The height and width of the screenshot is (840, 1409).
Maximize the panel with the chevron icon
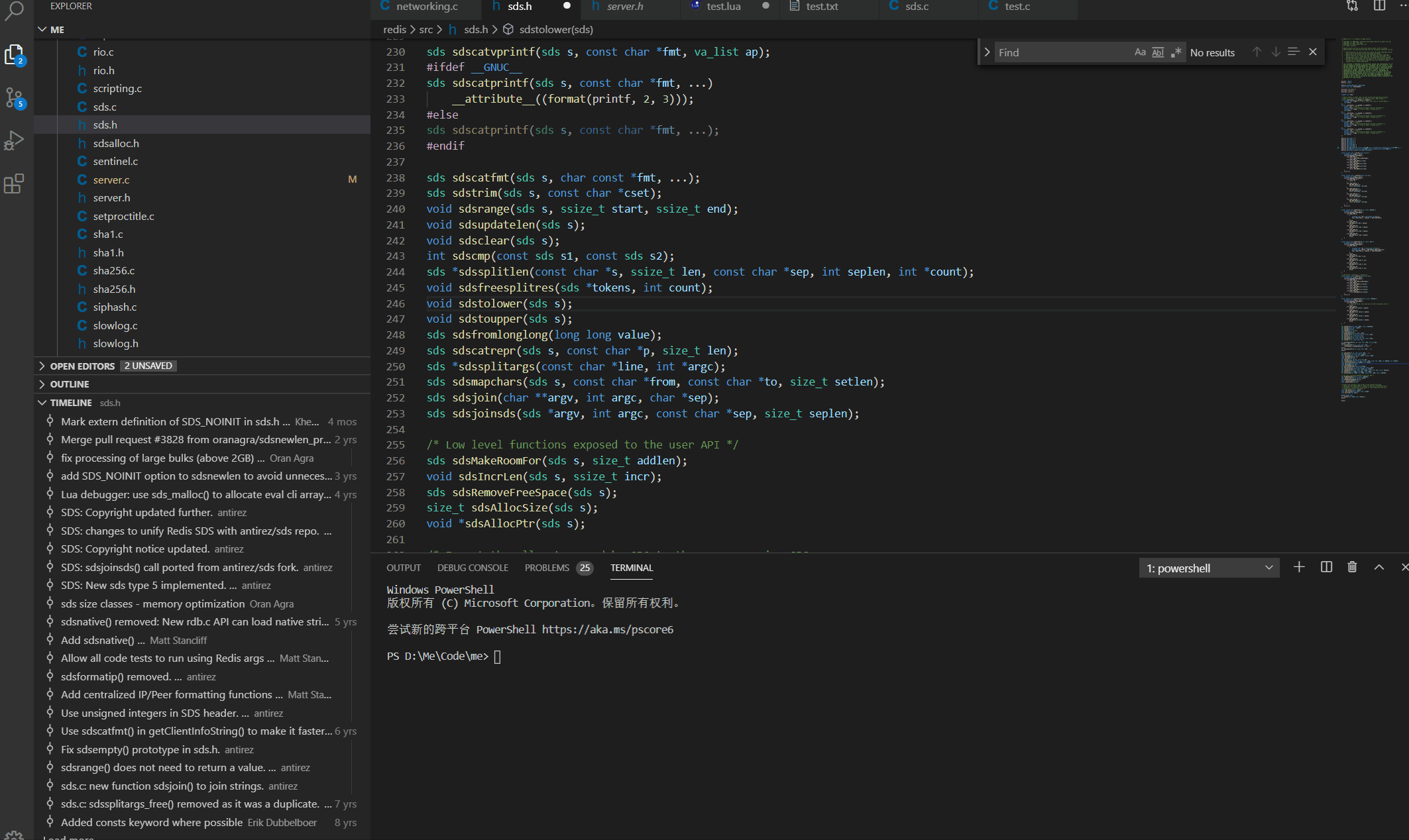point(1379,568)
